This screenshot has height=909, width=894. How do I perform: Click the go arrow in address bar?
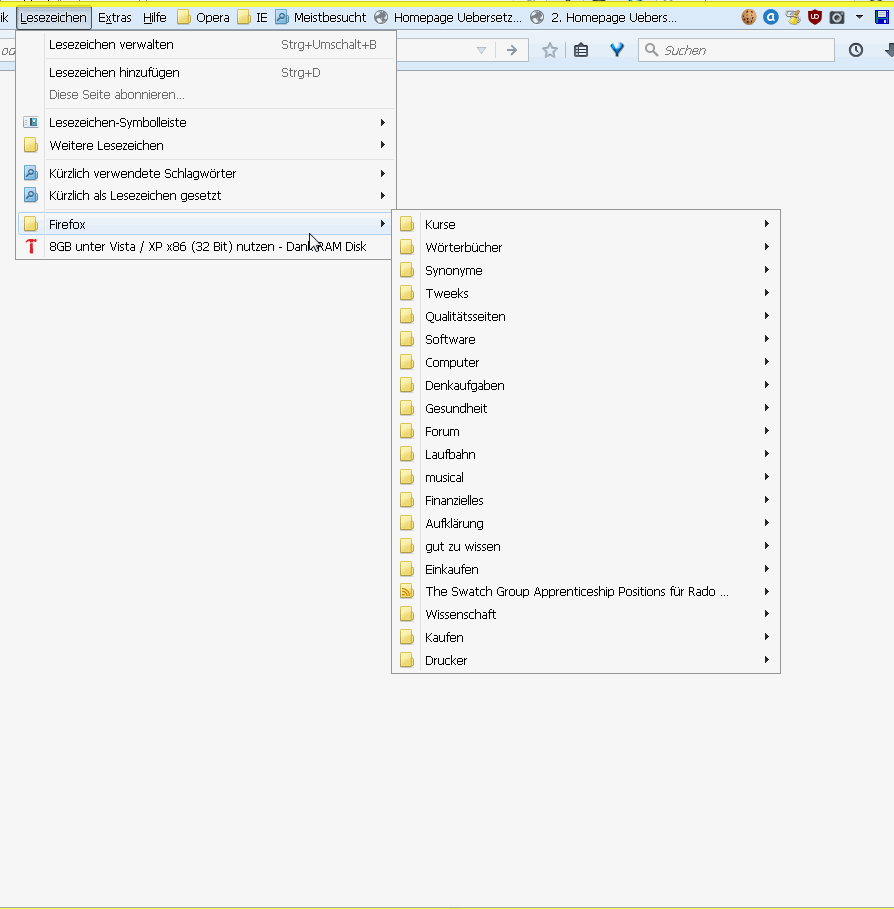click(511, 50)
